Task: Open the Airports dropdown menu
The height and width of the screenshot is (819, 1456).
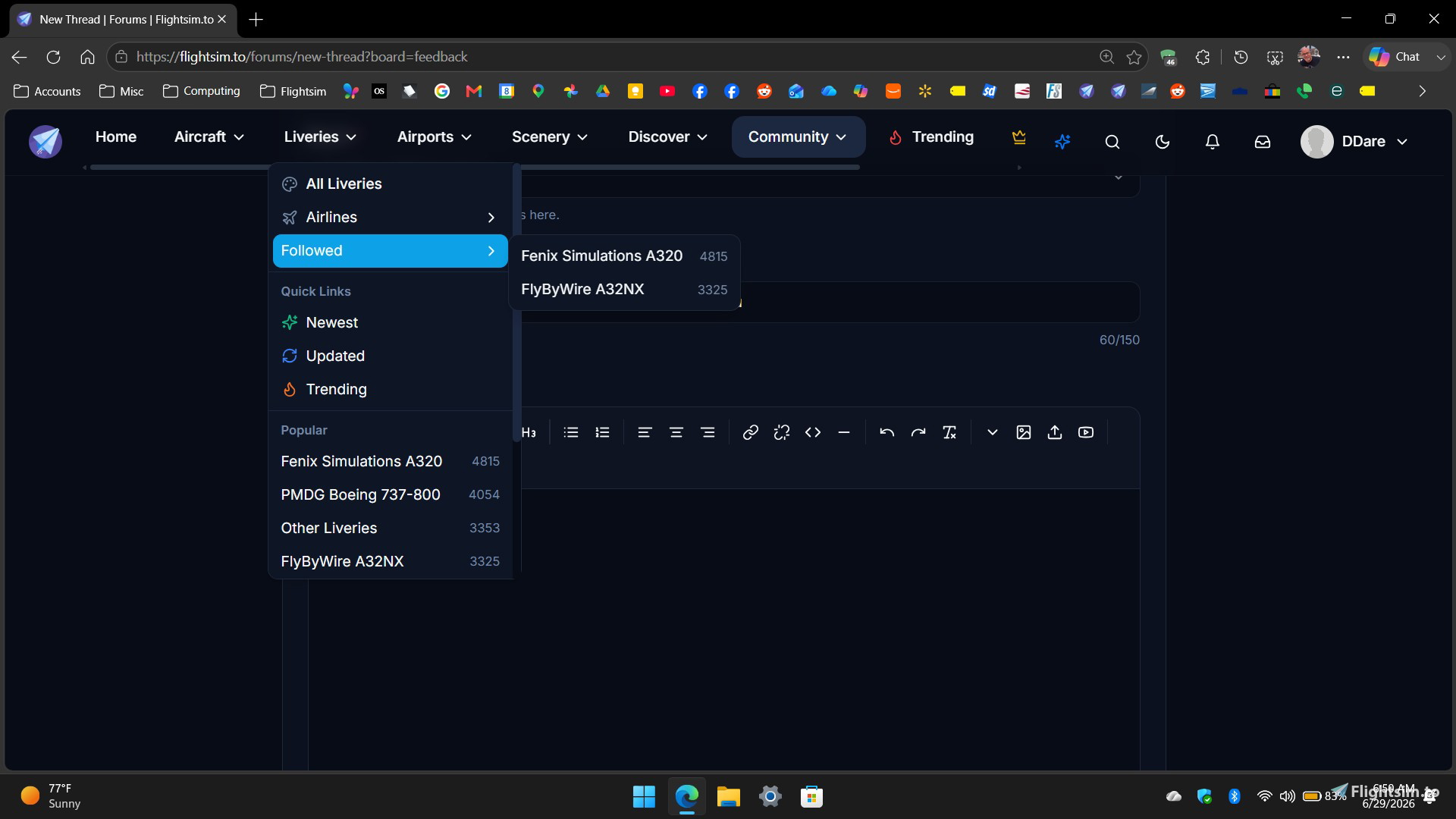Action: 435,137
